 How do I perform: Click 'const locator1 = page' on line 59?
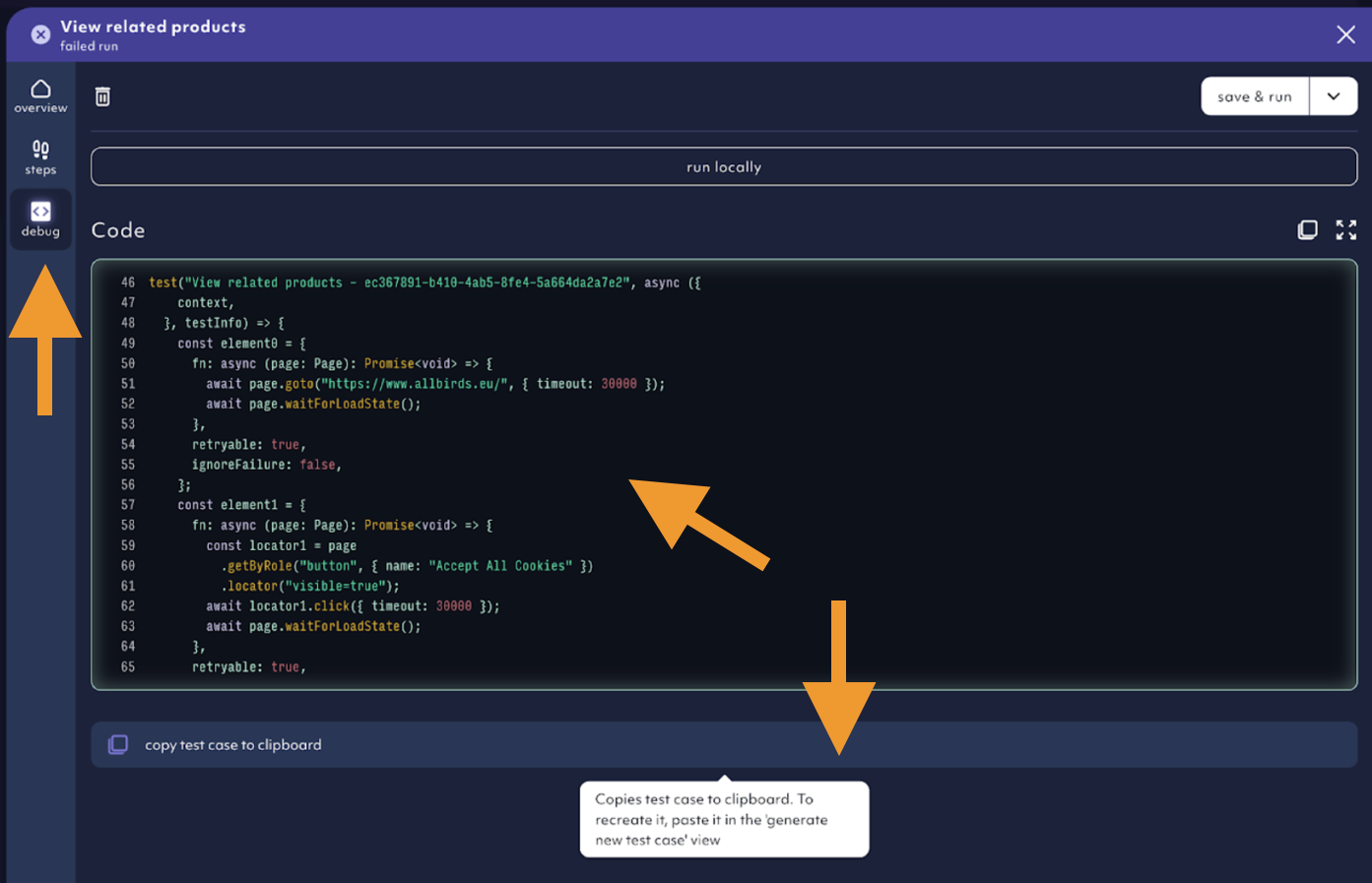coord(281,545)
